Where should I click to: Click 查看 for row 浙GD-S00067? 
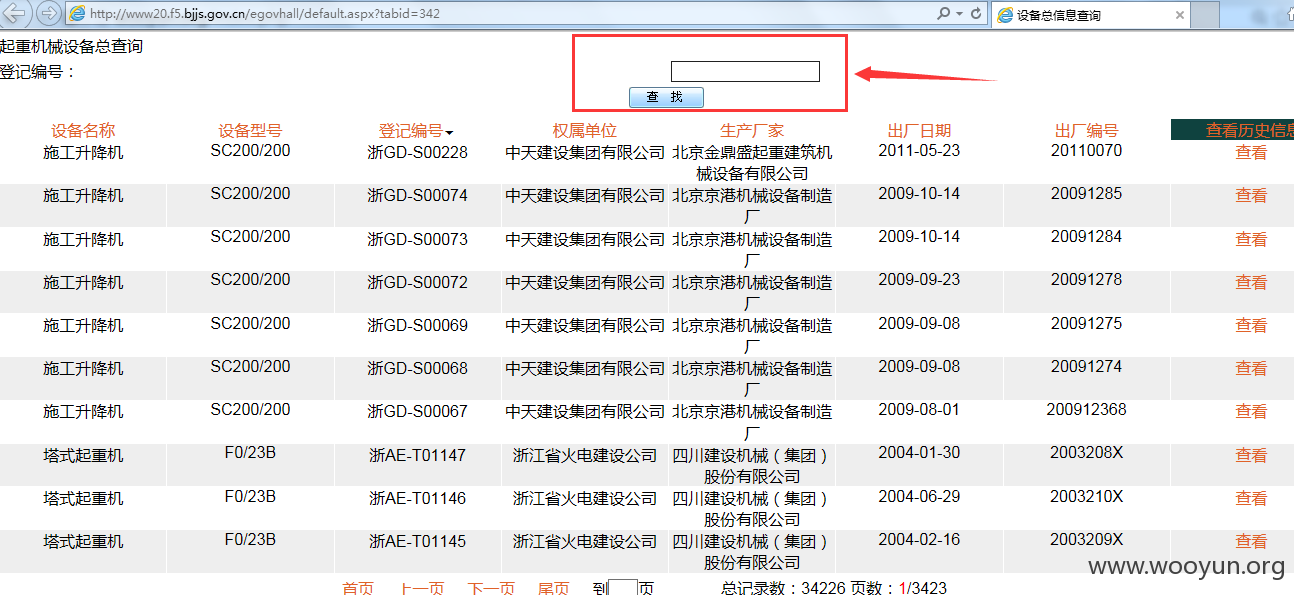pos(1251,411)
